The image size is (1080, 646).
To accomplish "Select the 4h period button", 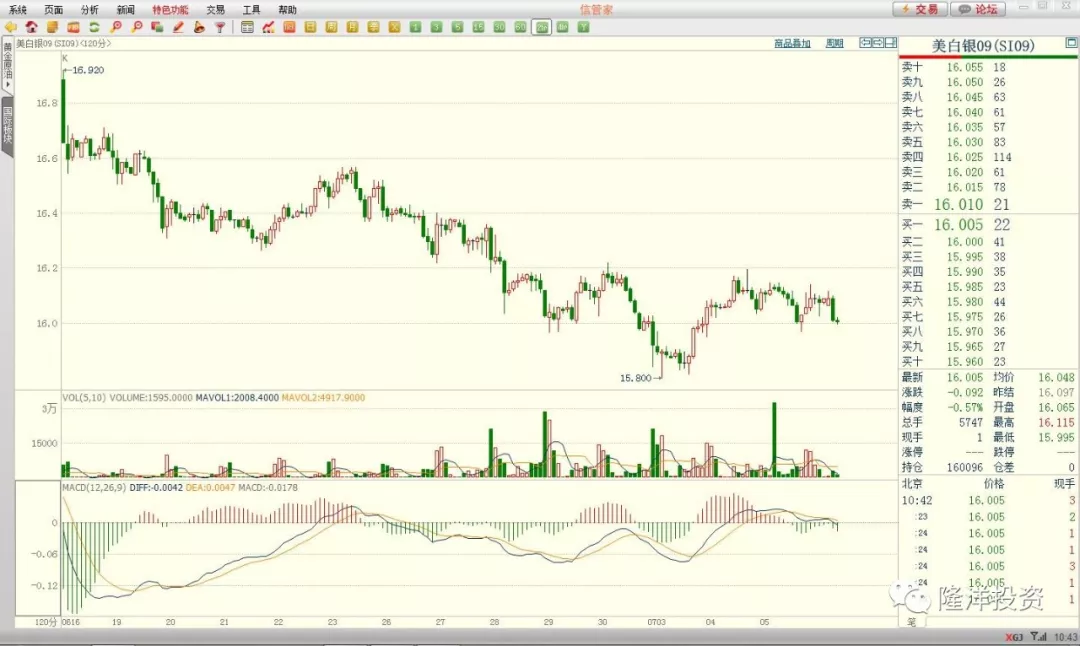I will 563,27.
